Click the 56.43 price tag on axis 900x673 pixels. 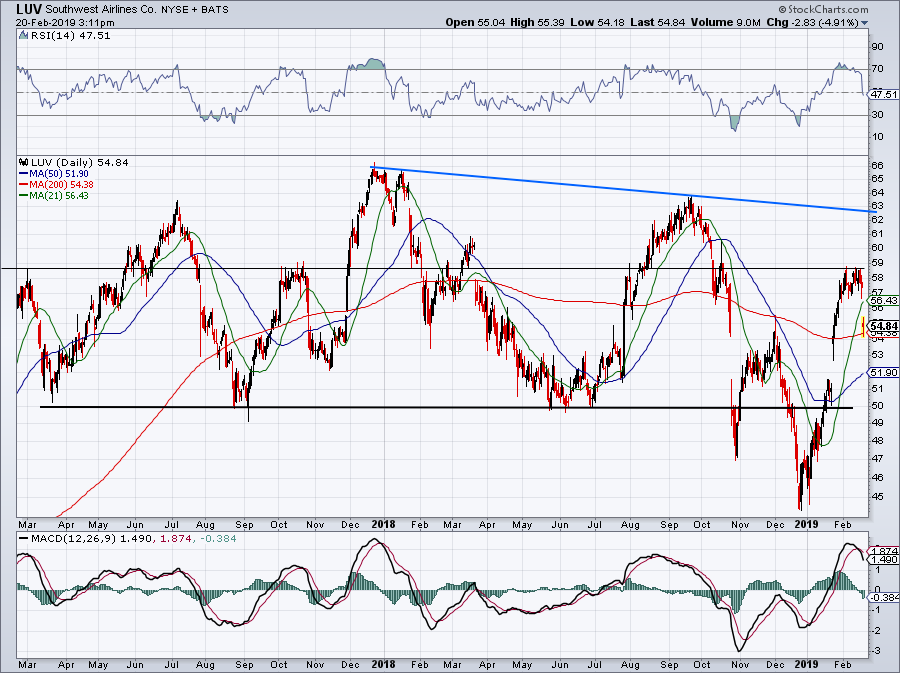click(883, 300)
